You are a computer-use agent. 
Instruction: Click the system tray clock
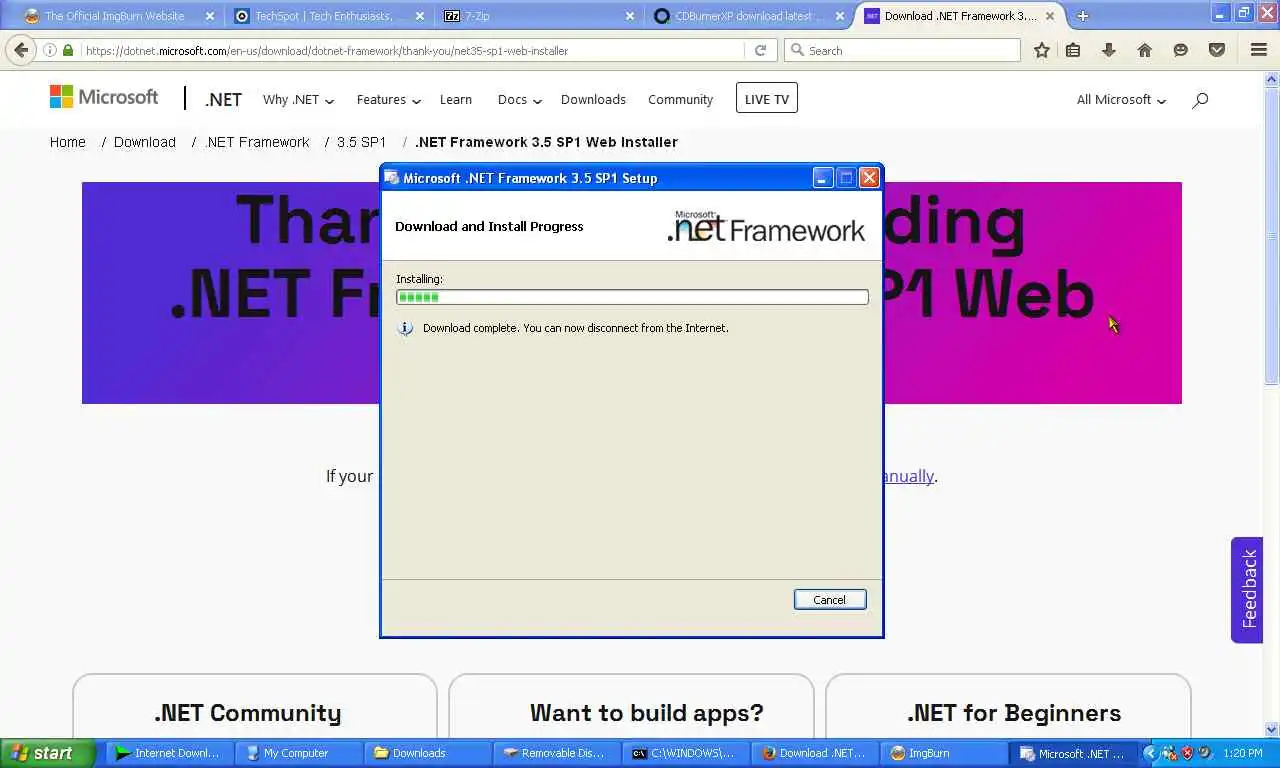click(x=1242, y=753)
